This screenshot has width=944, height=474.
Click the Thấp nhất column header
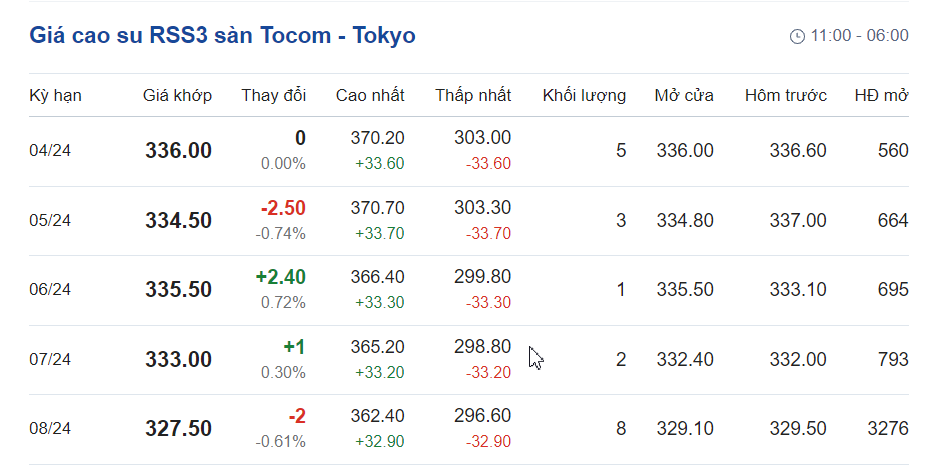pyautogui.click(x=473, y=96)
